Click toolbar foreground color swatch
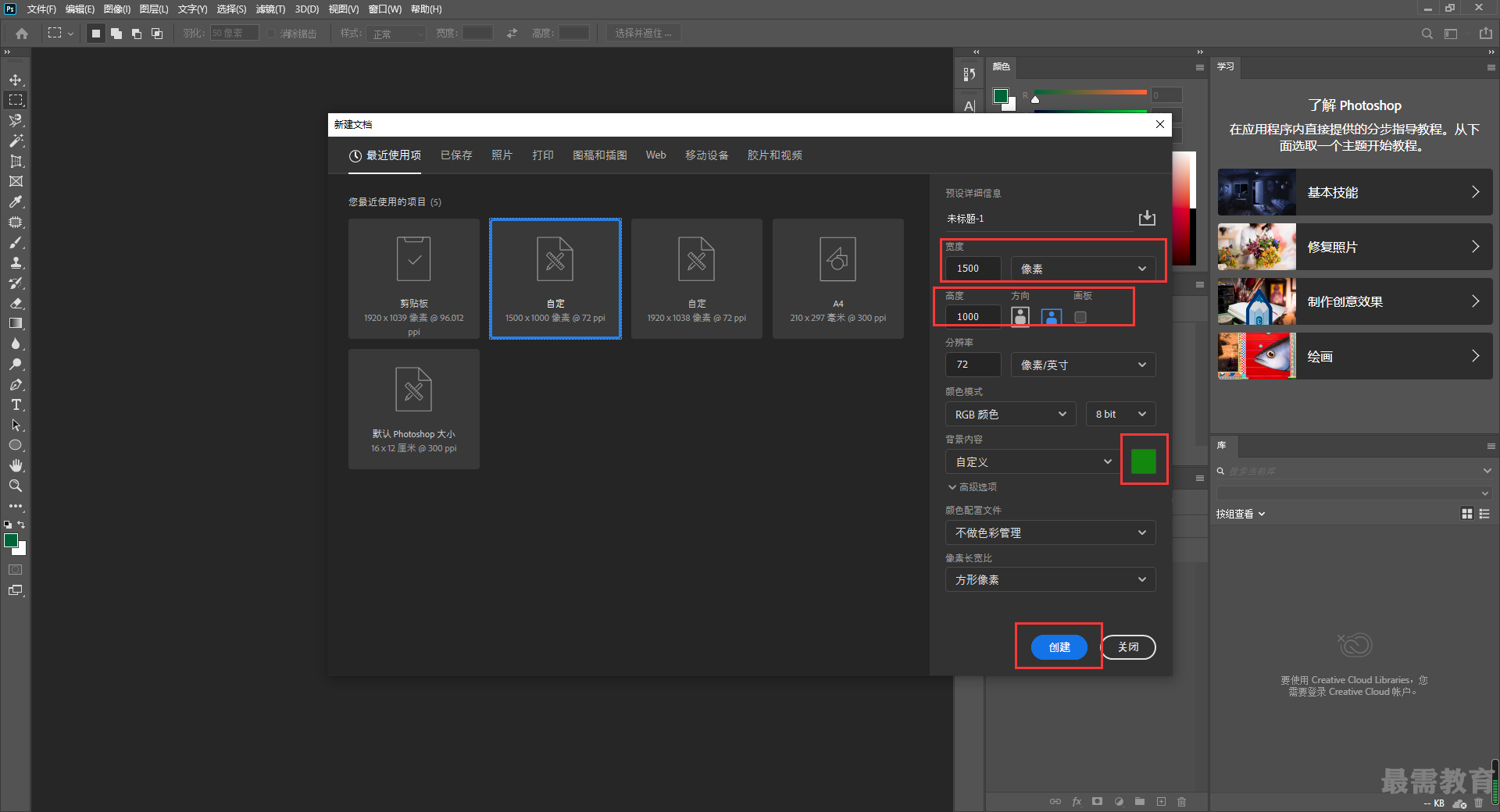This screenshot has width=1500, height=812. pos(11,540)
